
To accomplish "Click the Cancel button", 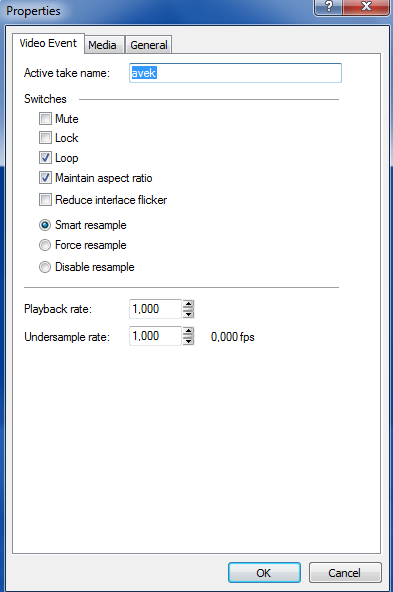I will coord(345,573).
